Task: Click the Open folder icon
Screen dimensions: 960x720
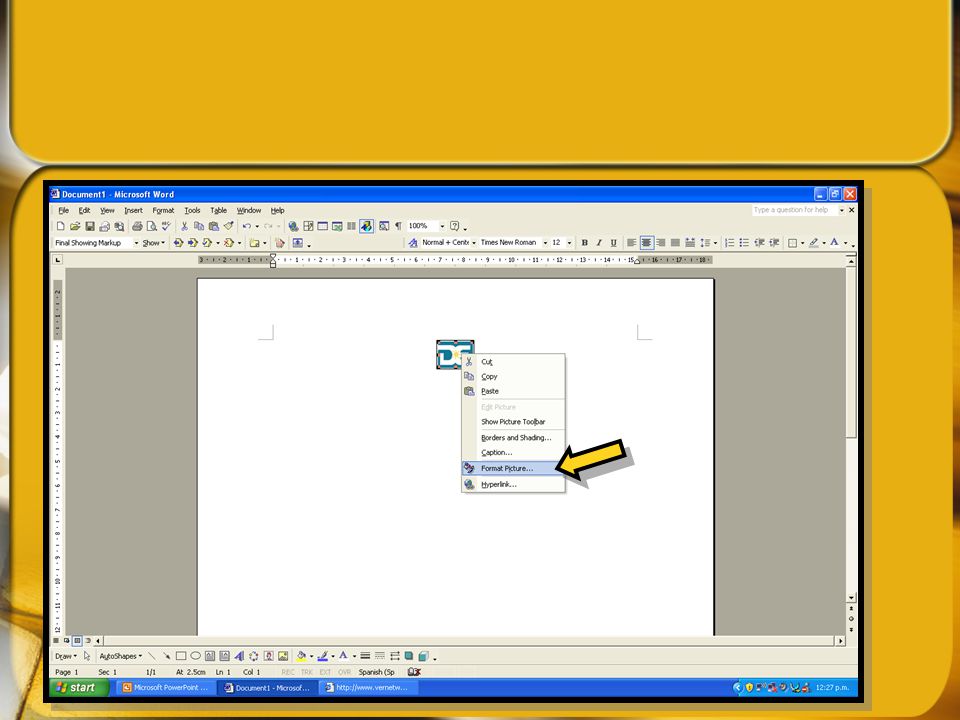Action: (75, 227)
